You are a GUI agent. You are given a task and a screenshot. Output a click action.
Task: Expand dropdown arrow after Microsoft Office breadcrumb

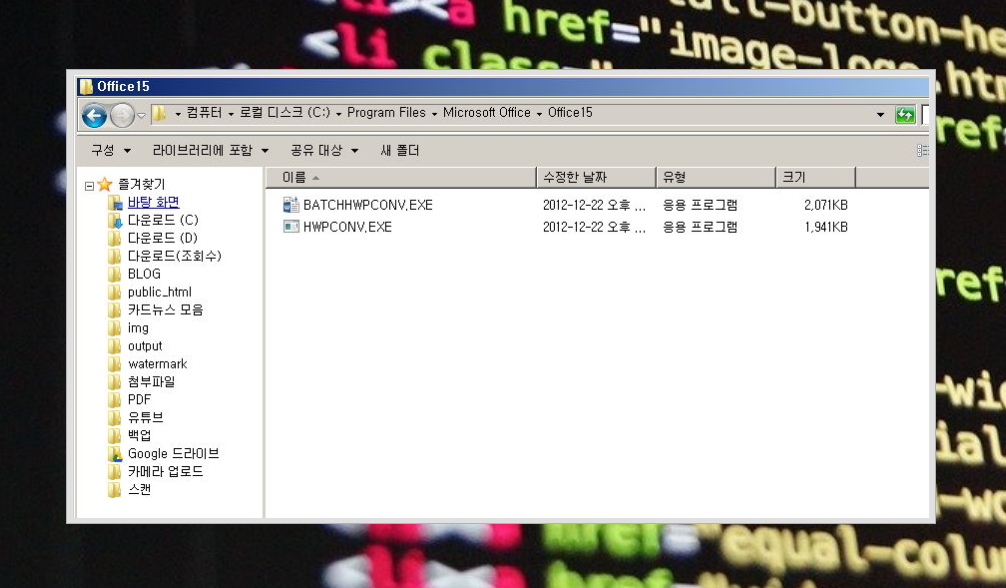(539, 114)
